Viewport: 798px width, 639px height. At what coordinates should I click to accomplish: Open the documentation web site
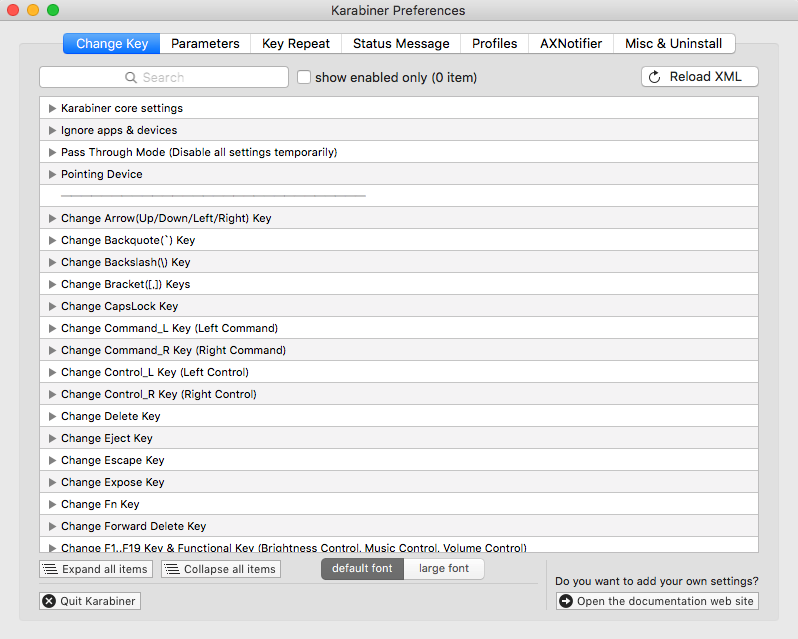point(657,601)
